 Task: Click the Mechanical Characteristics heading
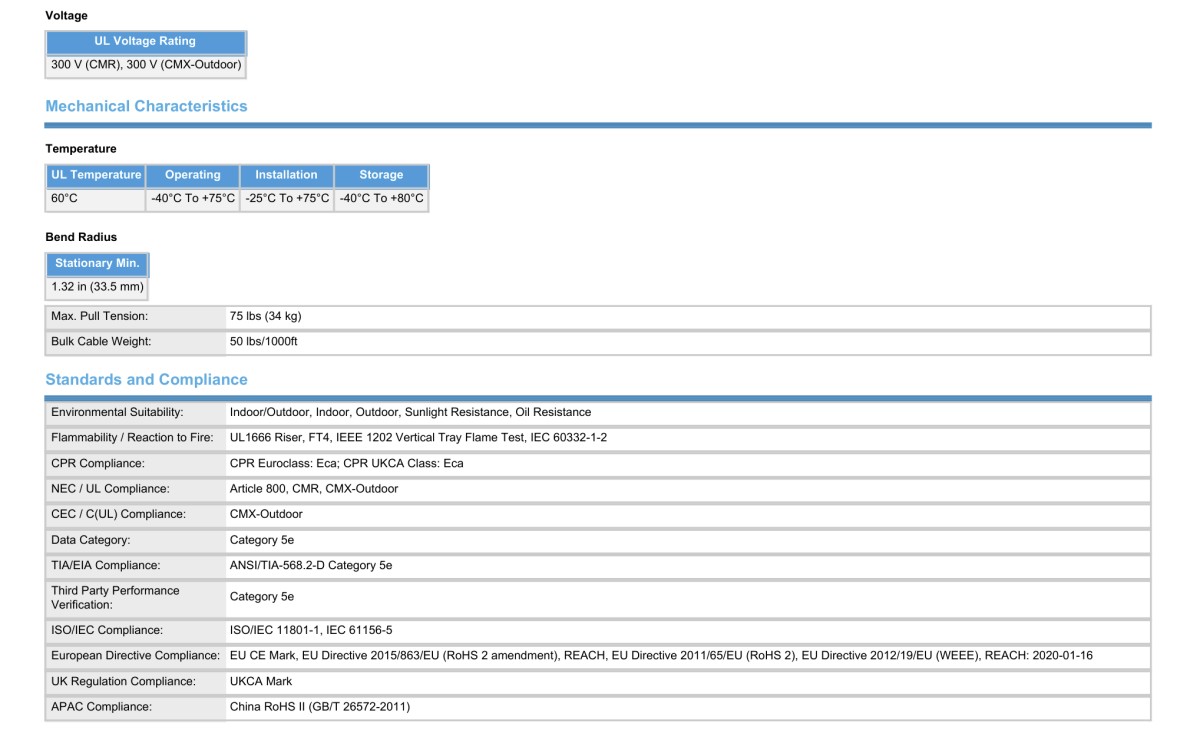coord(146,106)
